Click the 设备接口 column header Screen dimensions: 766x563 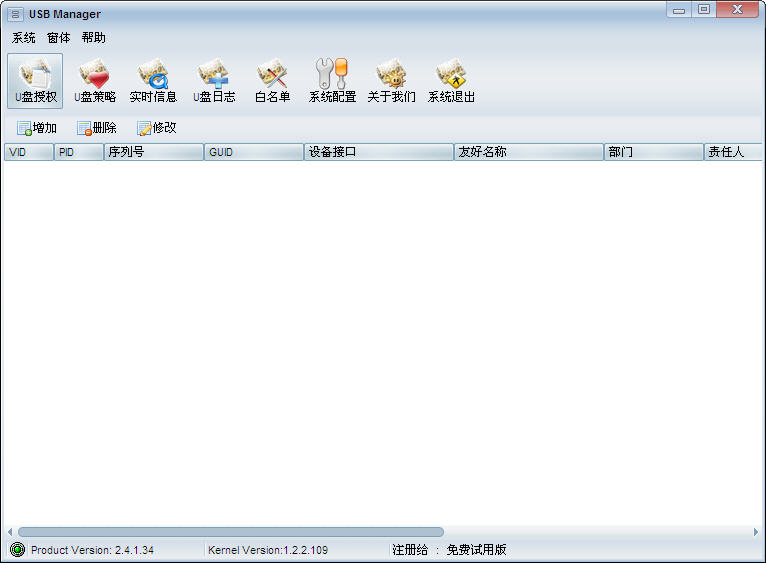tap(379, 152)
